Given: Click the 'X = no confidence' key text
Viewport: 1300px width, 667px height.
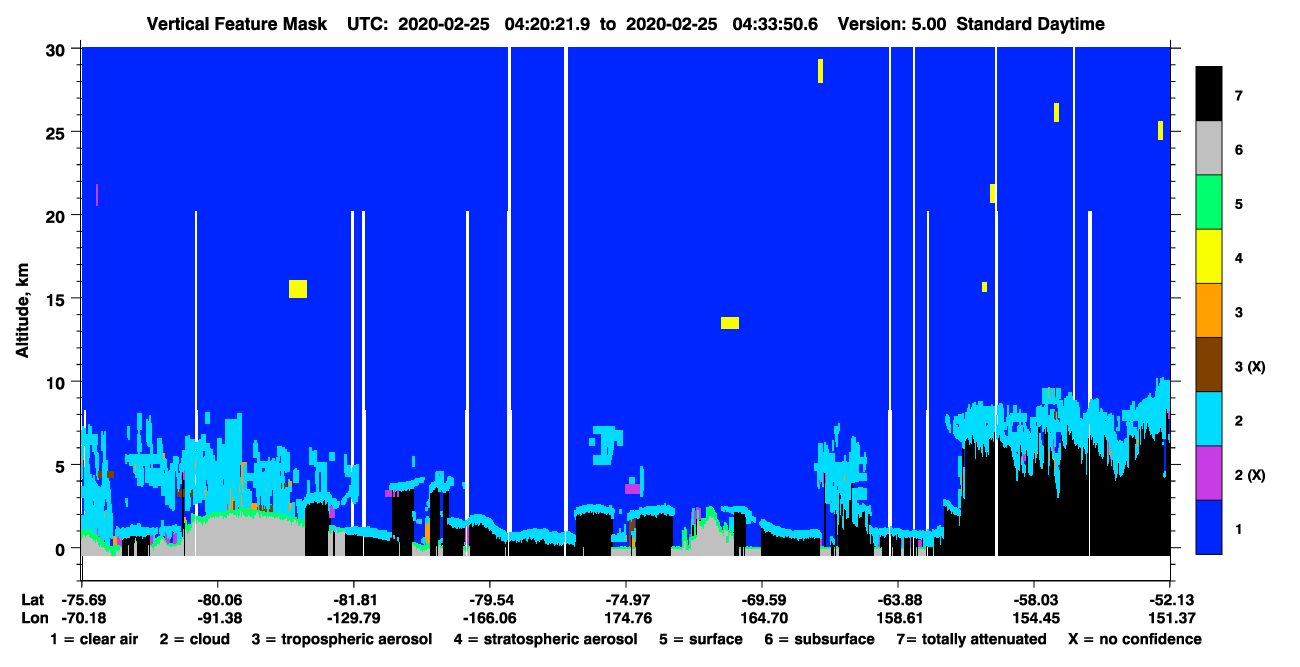Looking at the screenshot, I should [x=1134, y=639].
